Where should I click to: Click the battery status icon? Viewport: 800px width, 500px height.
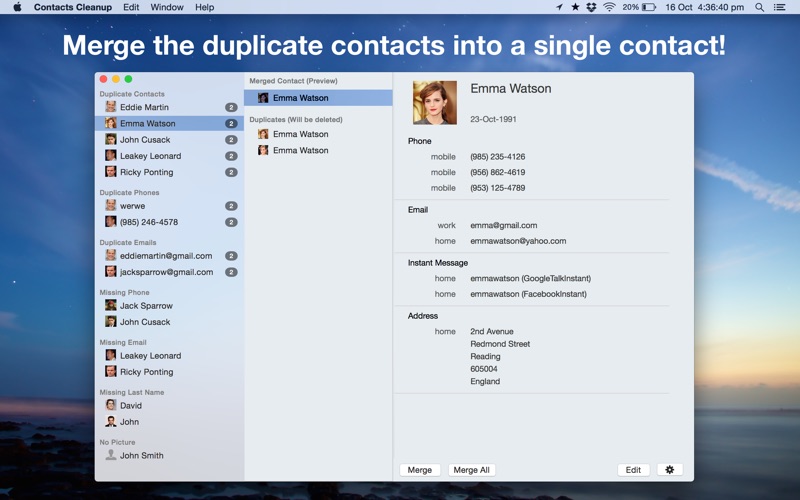(648, 7)
